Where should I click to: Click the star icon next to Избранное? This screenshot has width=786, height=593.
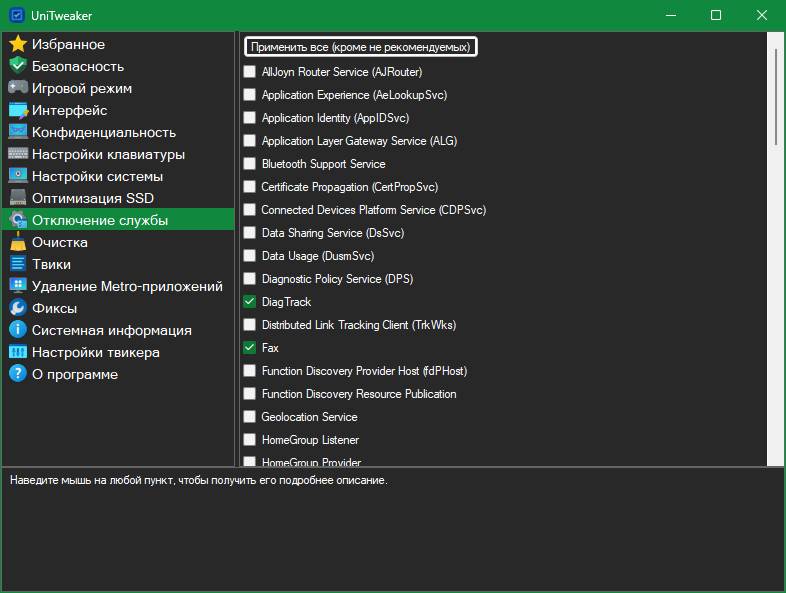pyautogui.click(x=17, y=44)
